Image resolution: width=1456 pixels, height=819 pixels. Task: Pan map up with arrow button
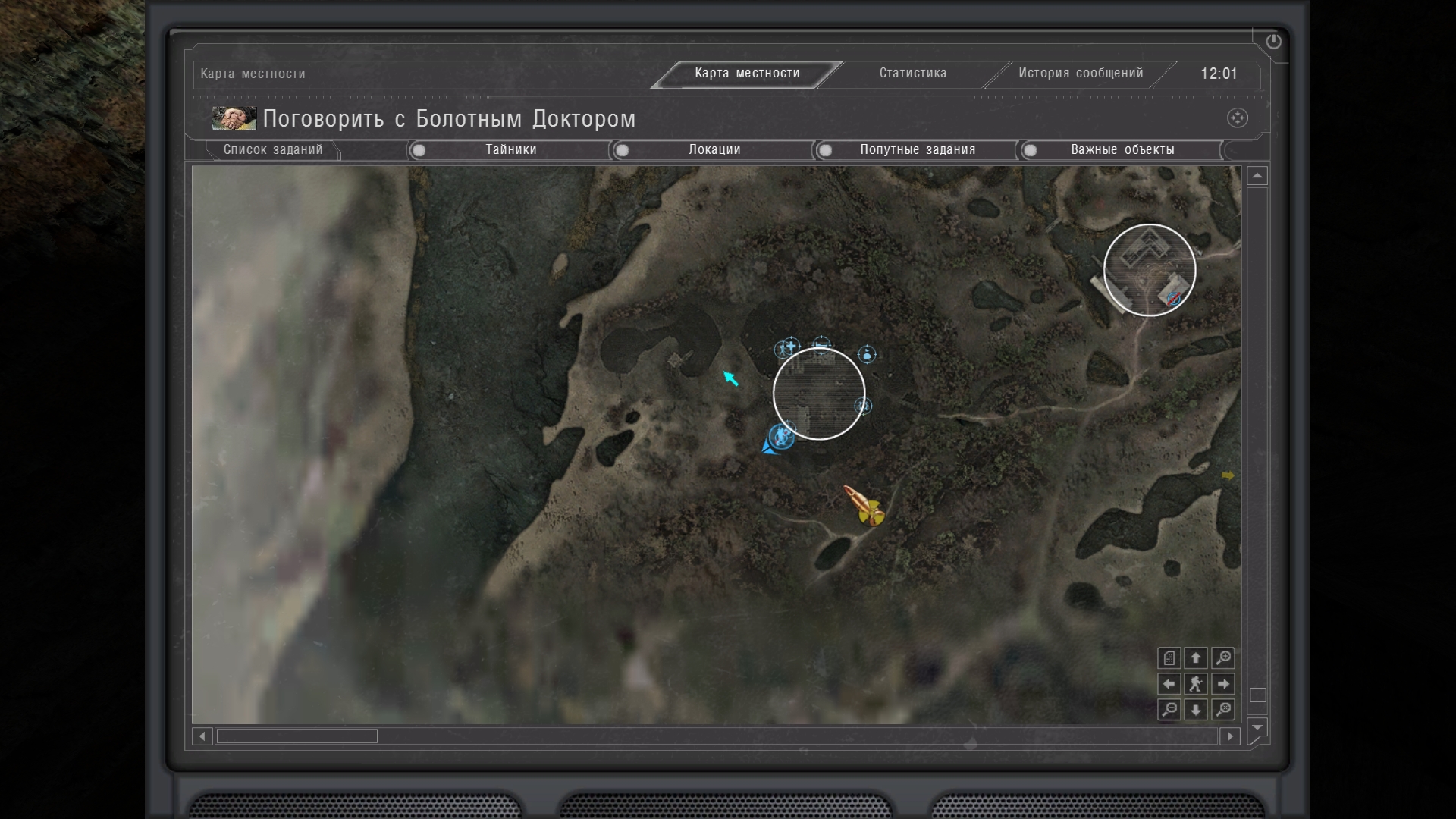[1196, 657]
